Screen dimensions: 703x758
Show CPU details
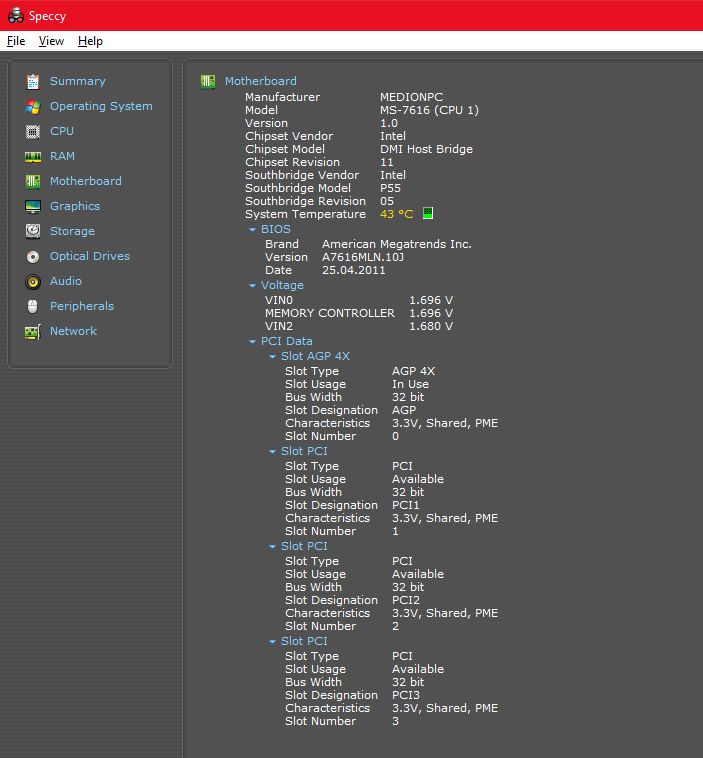click(x=62, y=131)
